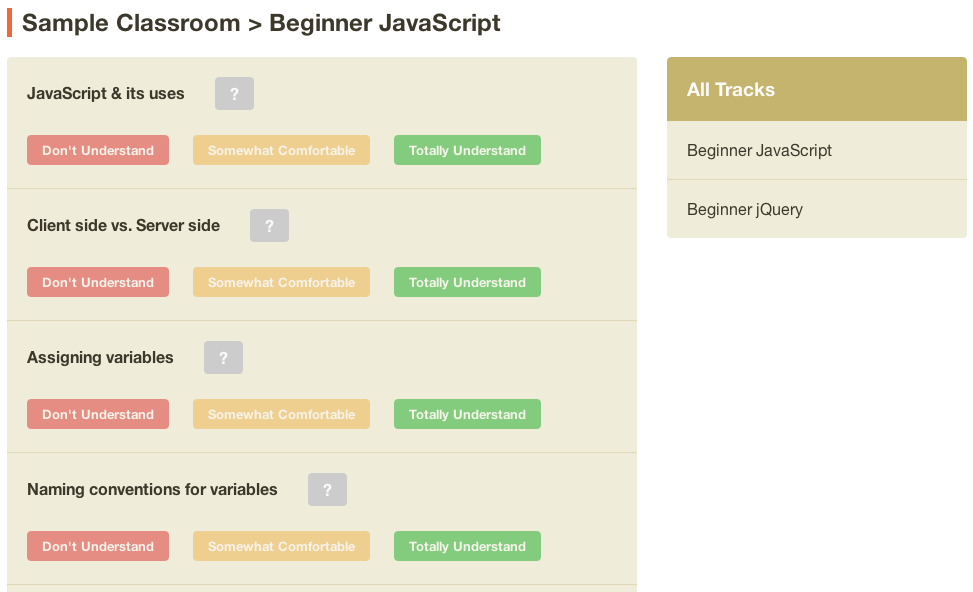Open help icon for Naming conventions for variables
973x592 pixels.
[x=328, y=490]
